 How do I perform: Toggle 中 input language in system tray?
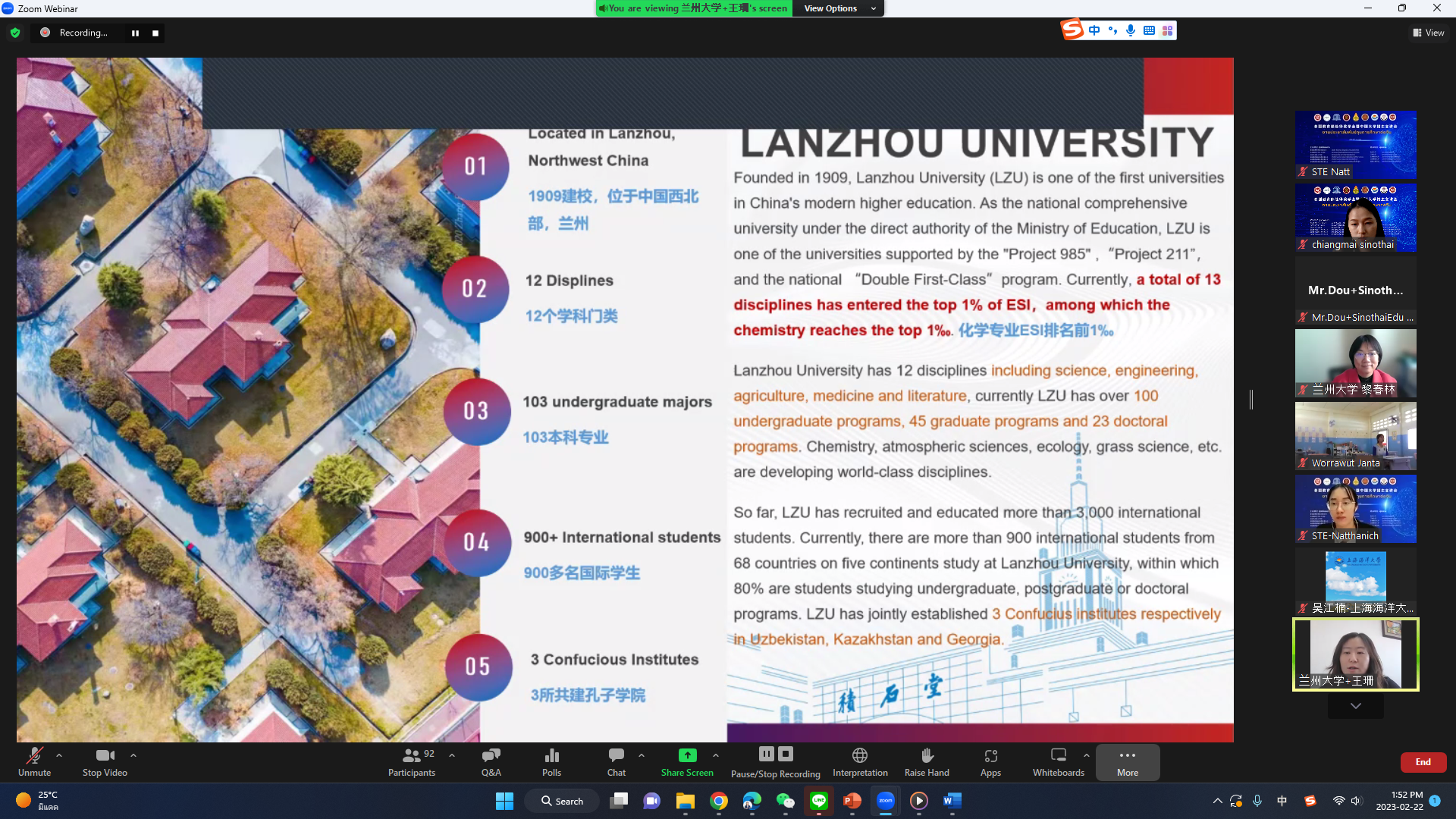pos(1282,801)
